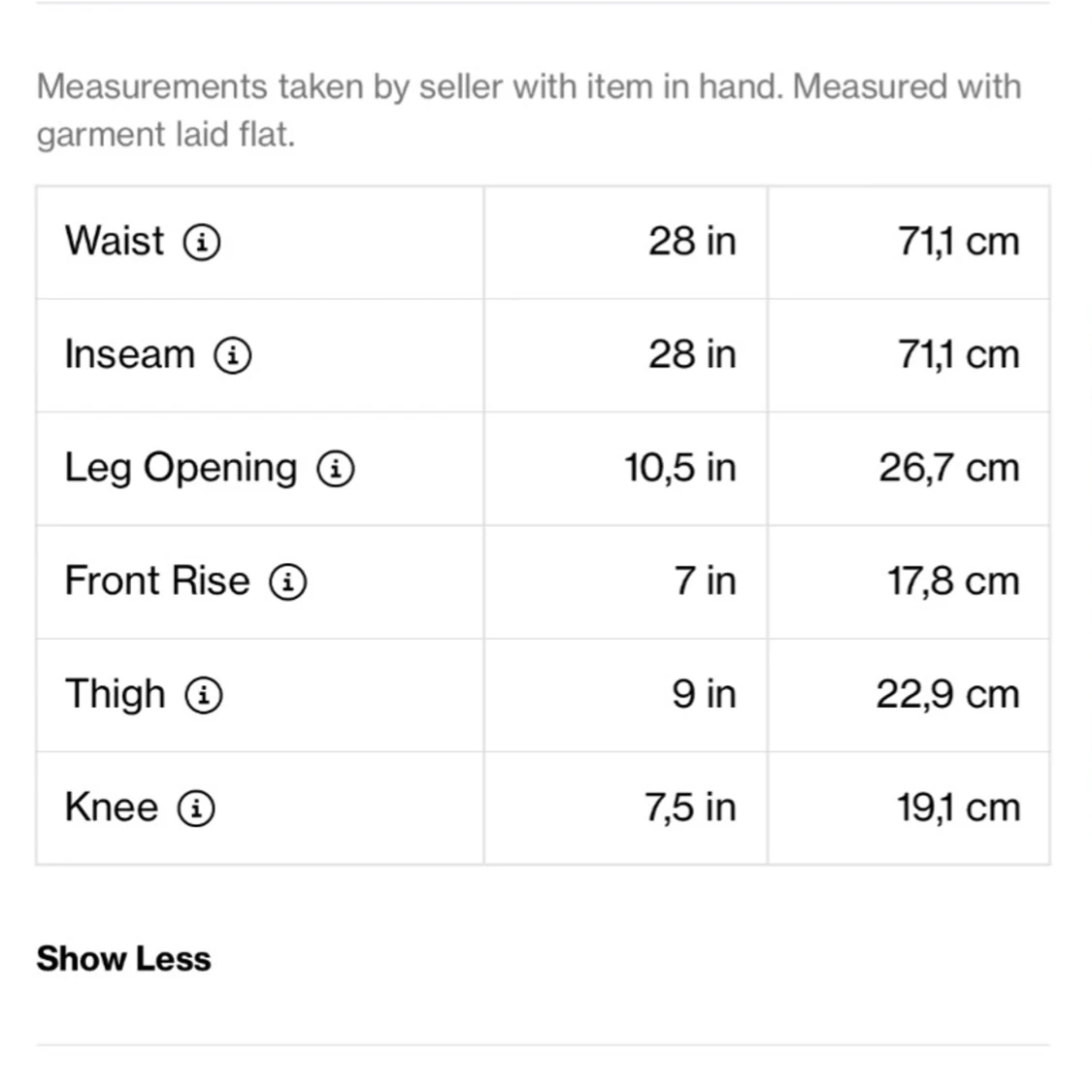
Task: Click the Front Rise info icon
Action: [x=288, y=582]
